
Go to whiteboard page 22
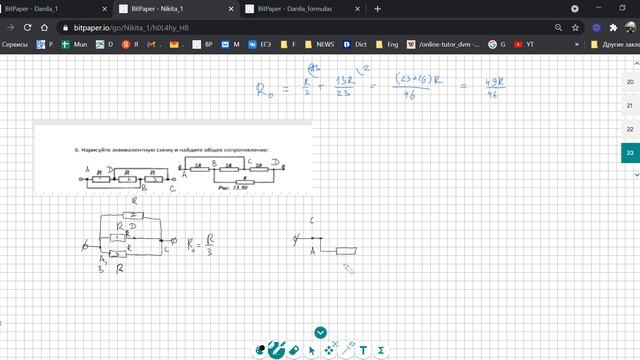tap(630, 129)
